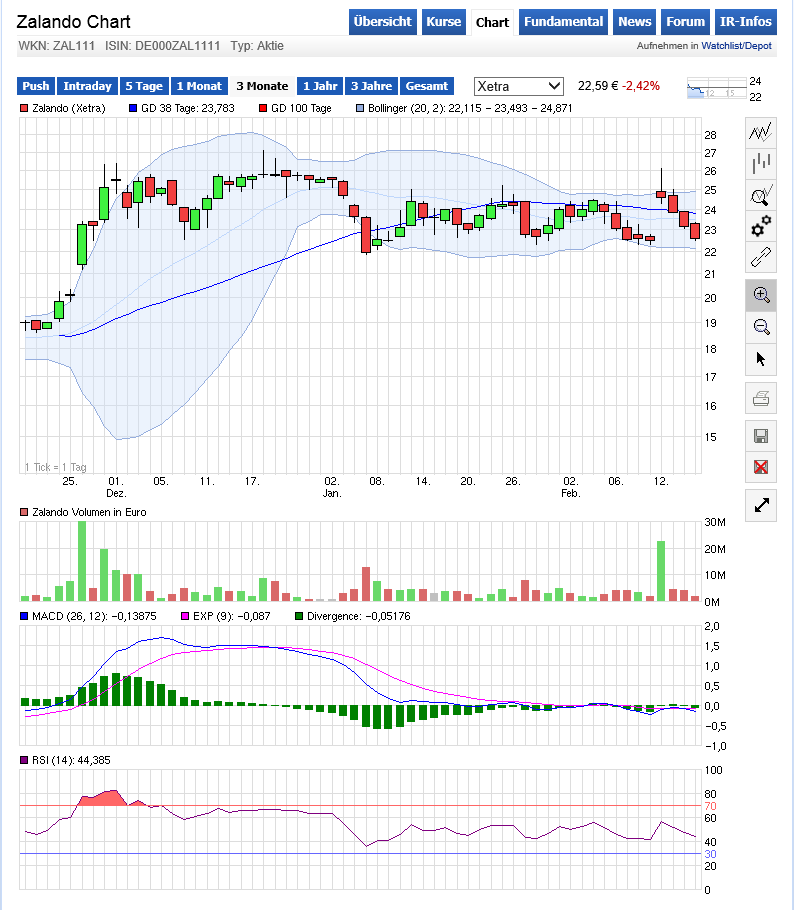Open the Forum tab
Viewport: 794px width, 910px height.
tap(685, 22)
